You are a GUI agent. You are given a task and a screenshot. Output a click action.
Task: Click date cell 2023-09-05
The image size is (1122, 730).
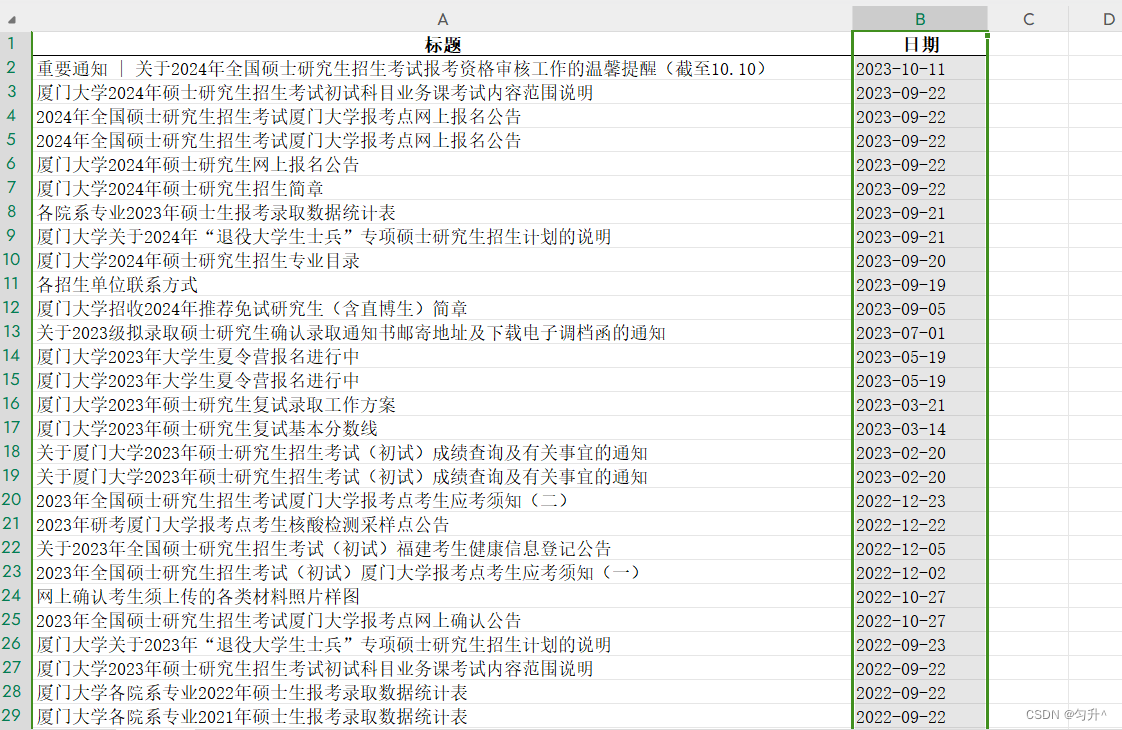(920, 309)
